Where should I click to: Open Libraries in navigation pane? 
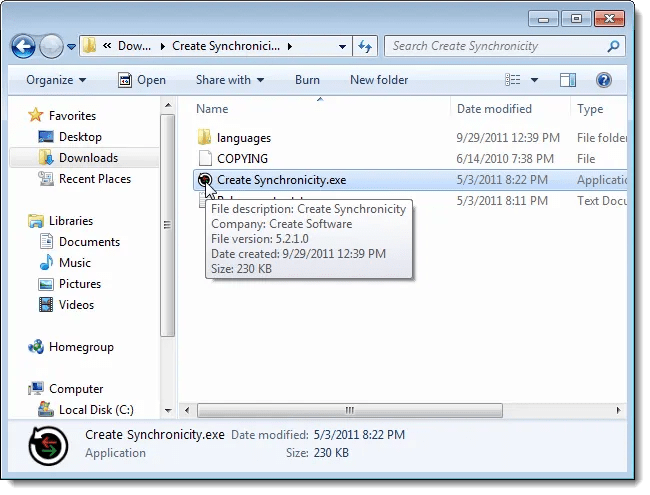(71, 221)
